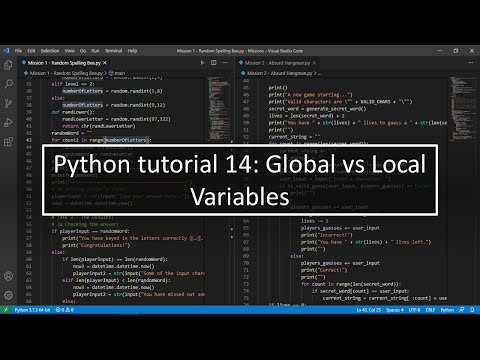The height and width of the screenshot is (360, 480).
Task: Click line number 36 in left editor gutter
Action: 29,91
